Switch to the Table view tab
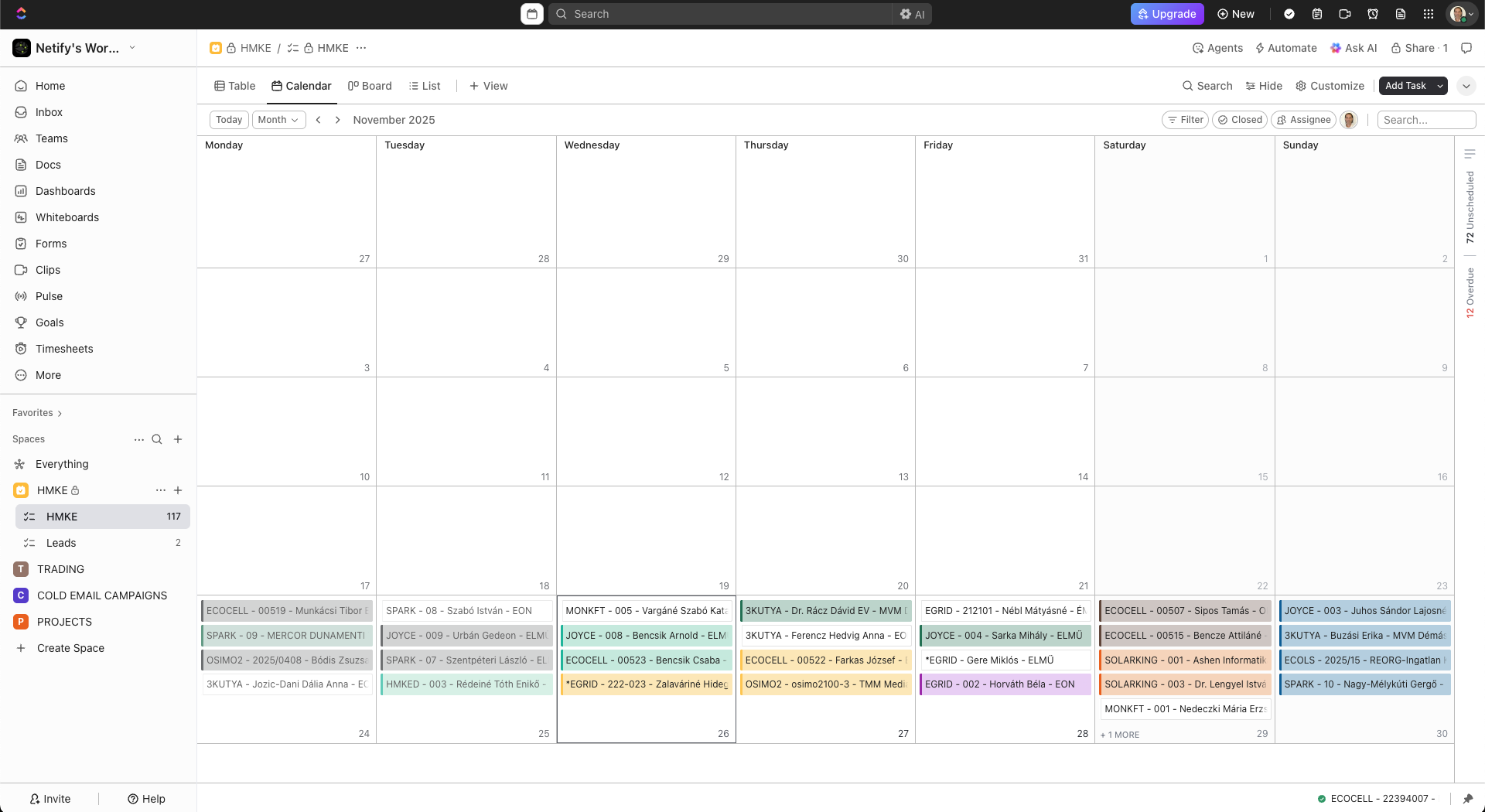The width and height of the screenshot is (1485, 812). [x=234, y=86]
